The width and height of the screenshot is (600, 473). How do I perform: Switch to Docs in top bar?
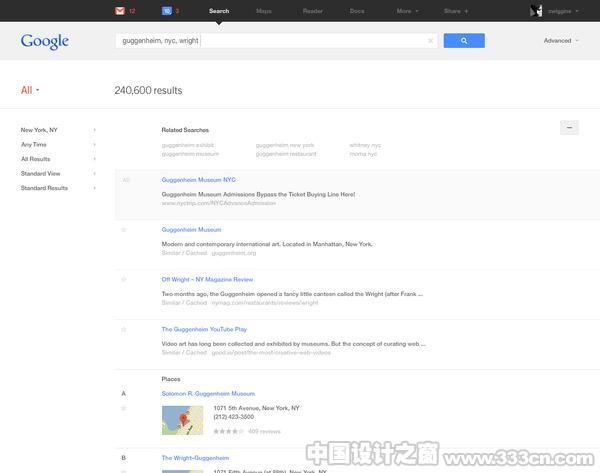coord(357,11)
